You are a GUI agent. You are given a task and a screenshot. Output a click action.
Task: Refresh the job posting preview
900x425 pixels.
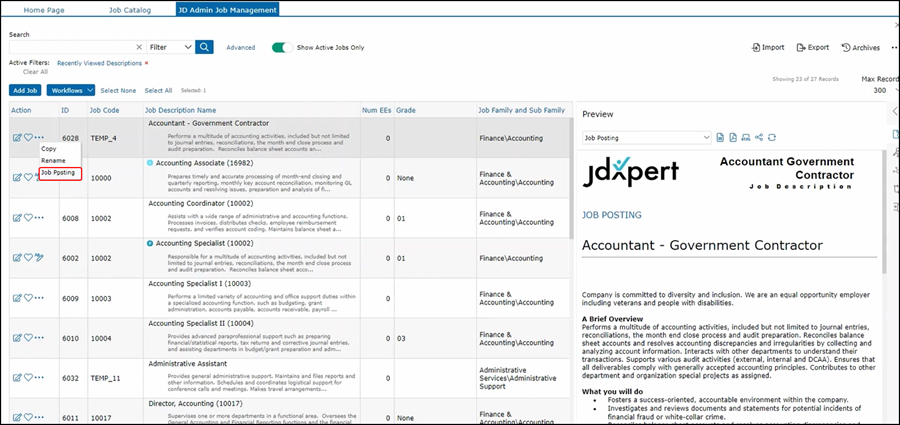pyautogui.click(x=772, y=136)
